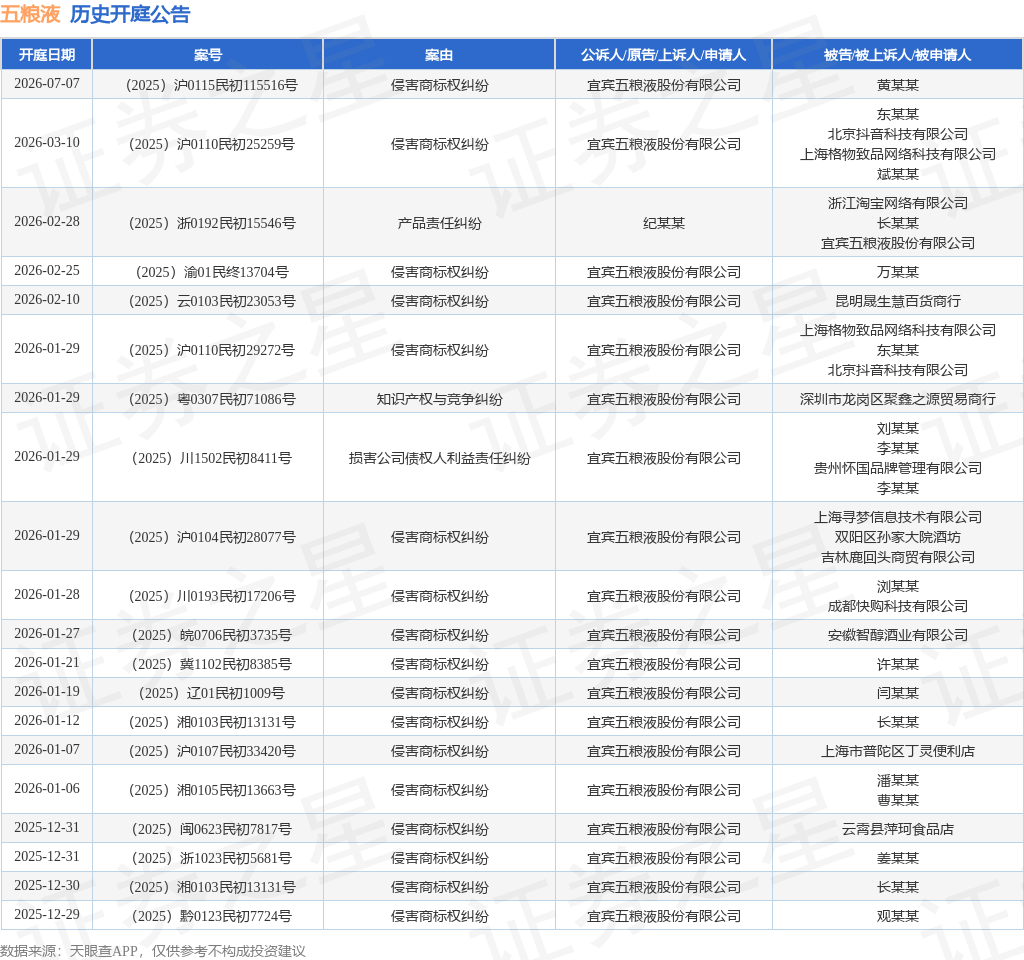Click case number 沪0115民初115516号
1024x960 pixels.
pyautogui.click(x=212, y=85)
